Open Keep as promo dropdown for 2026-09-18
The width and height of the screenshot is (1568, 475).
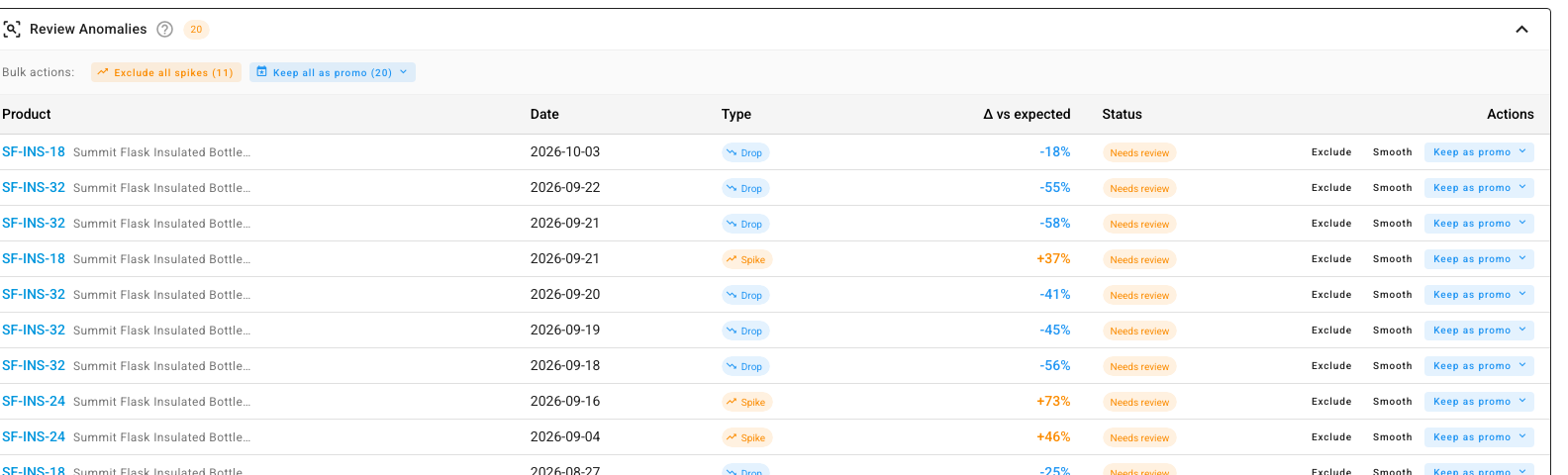pos(1479,366)
